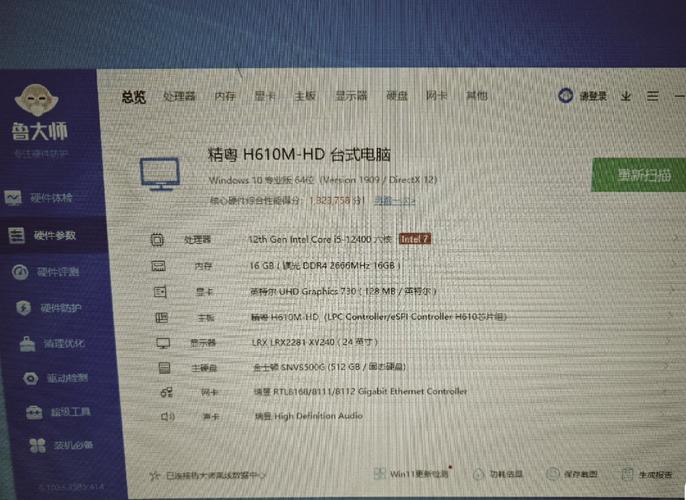Switch to the 显卡 tab
Image resolution: width=686 pixels, height=500 pixels.
265,95
